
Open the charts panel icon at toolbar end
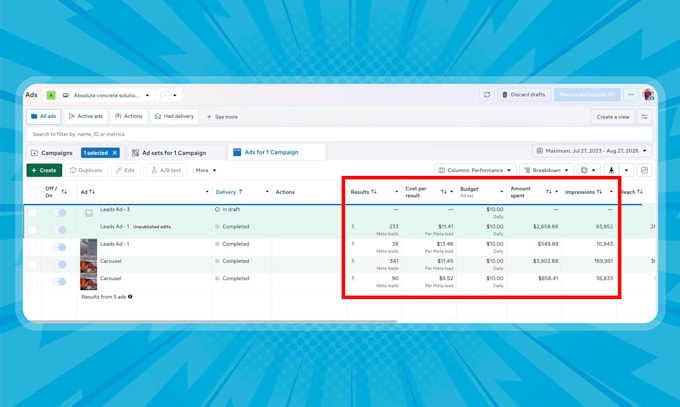tap(644, 170)
